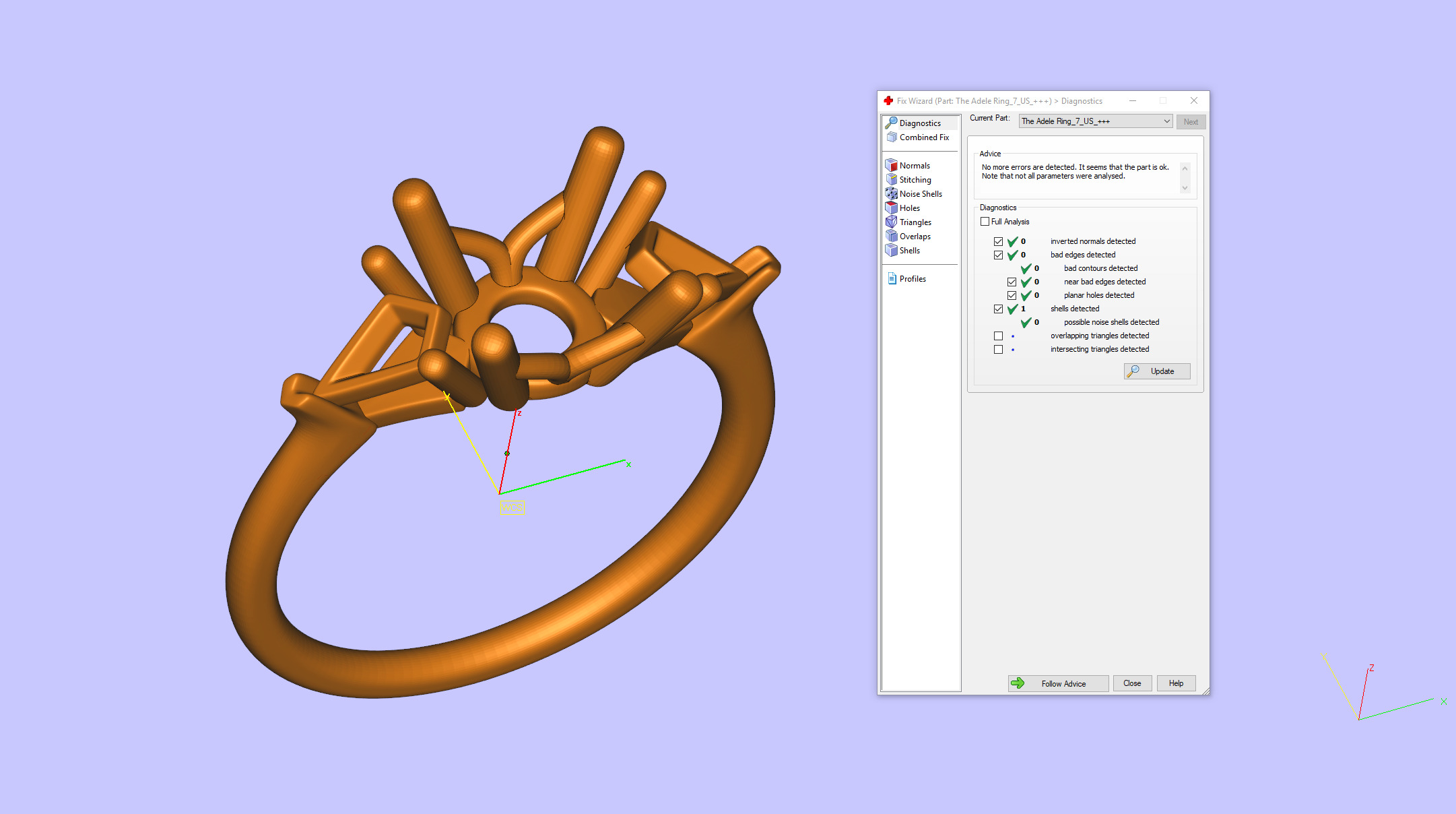The height and width of the screenshot is (814, 1456).
Task: Click the Follow Advice button
Action: 1058,683
